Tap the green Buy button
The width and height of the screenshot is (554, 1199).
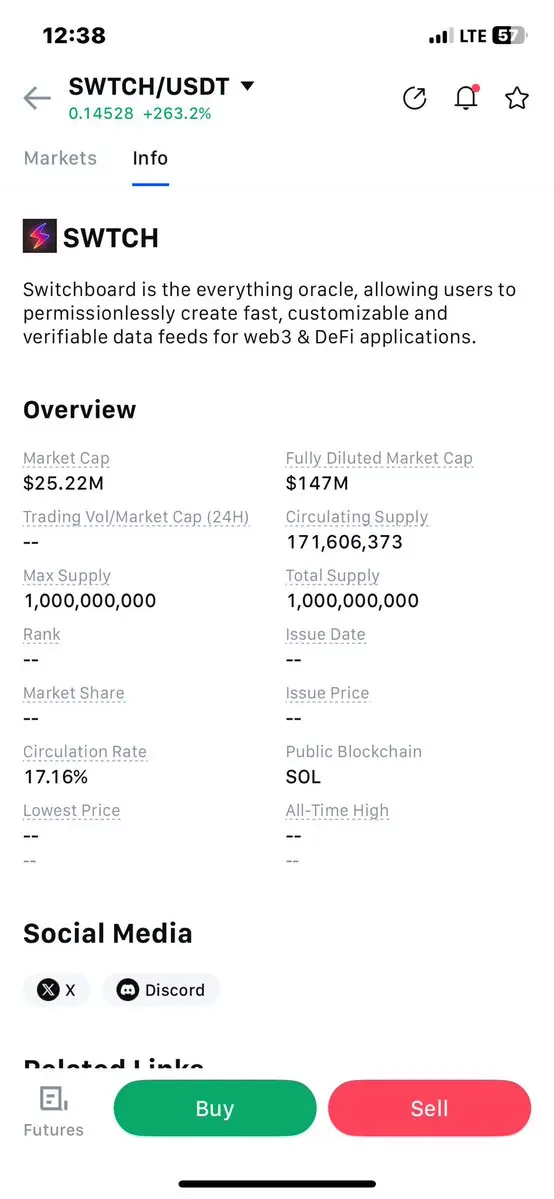[x=215, y=1108]
